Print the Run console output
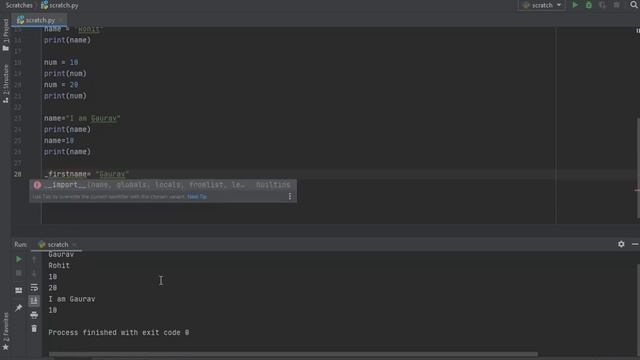 click(x=34, y=315)
